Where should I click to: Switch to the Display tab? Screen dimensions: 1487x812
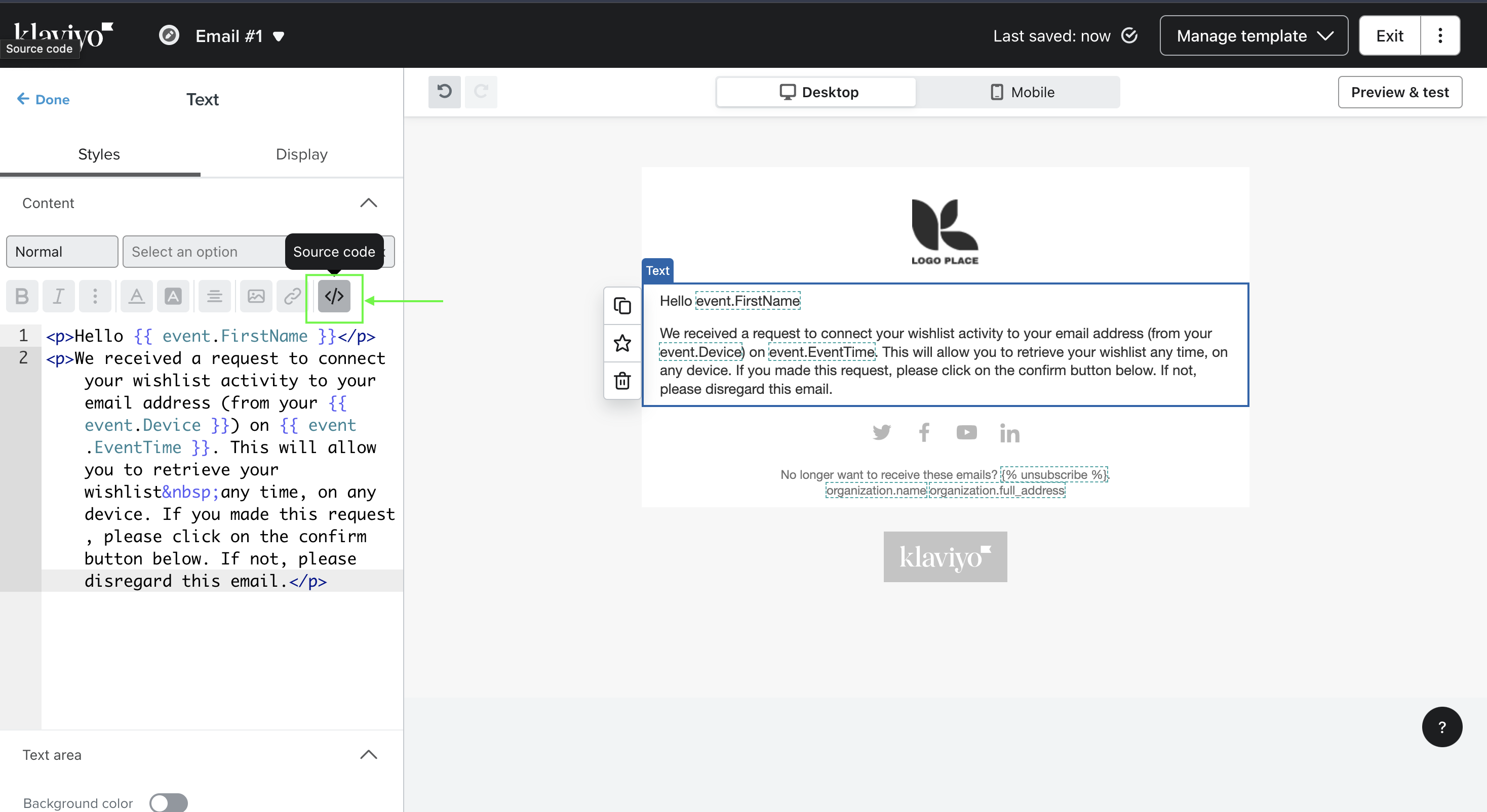pyautogui.click(x=301, y=154)
